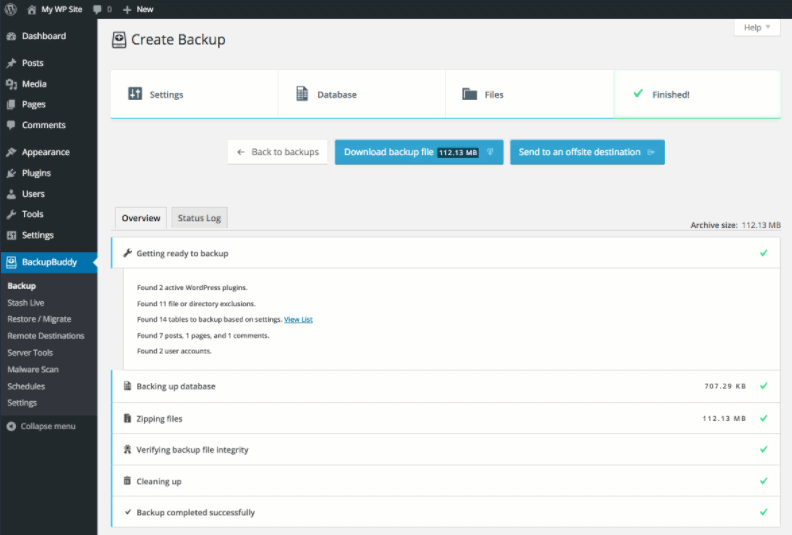Click the 707.29 KB database size value
Viewport: 792px width, 535px height.
725,386
